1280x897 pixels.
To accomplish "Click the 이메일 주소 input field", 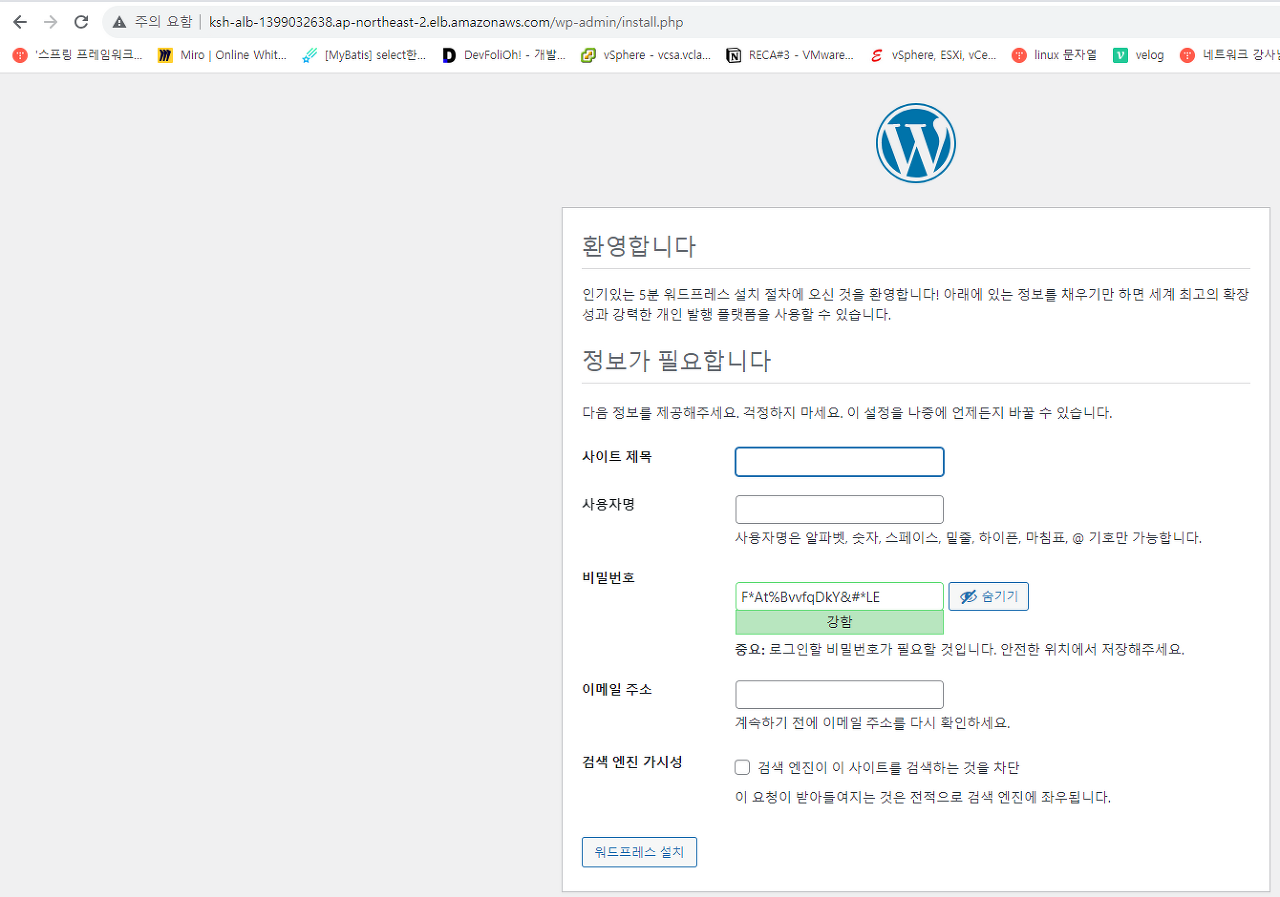I will point(839,695).
